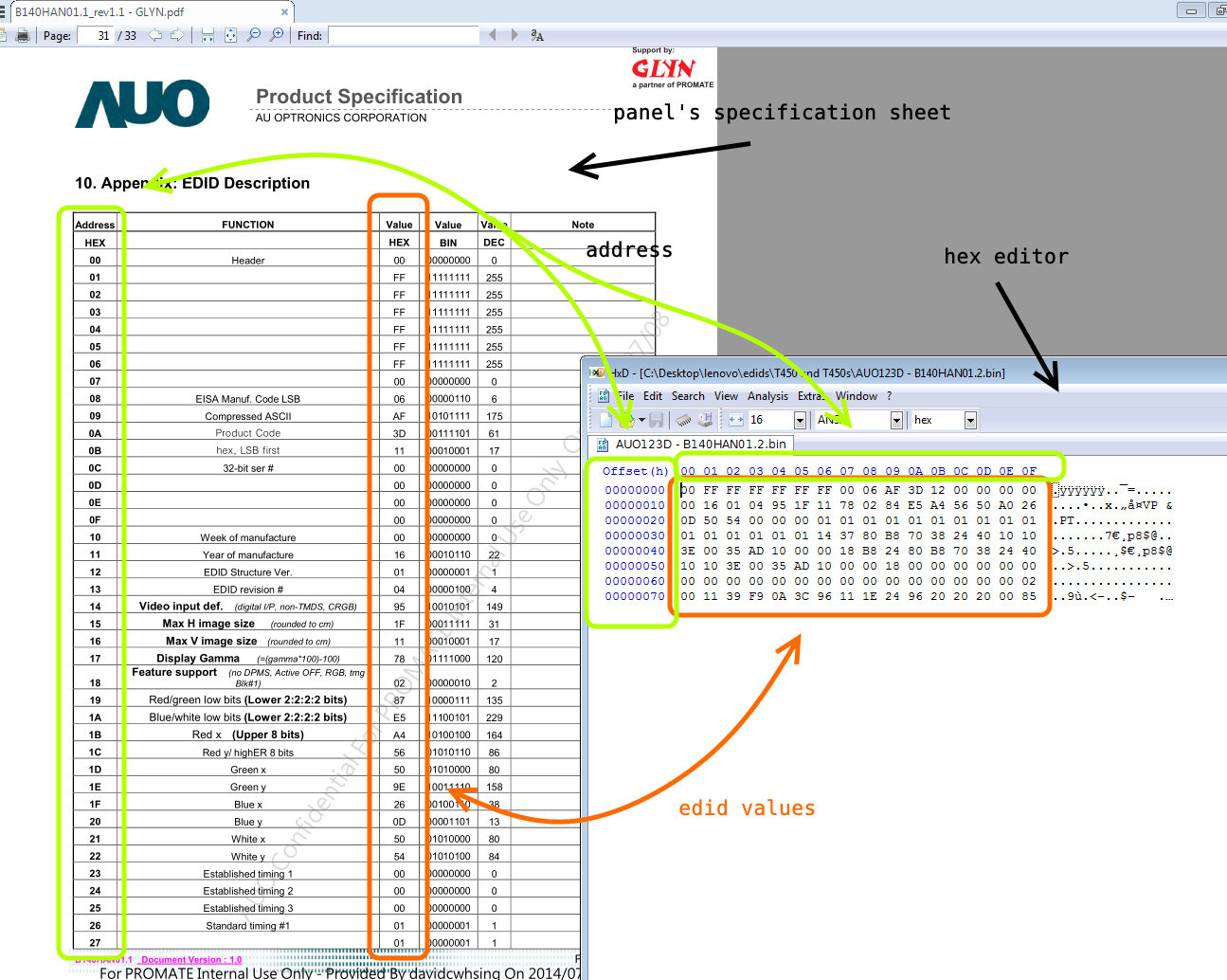Click the GLYN logo in PDF header
The image size is (1227, 980).
tap(664, 68)
